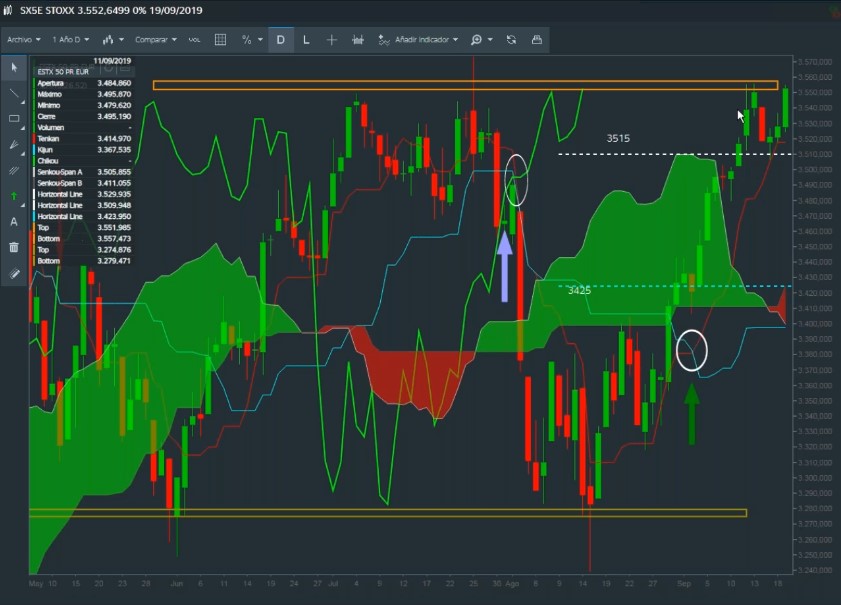Select the green arrow marker tool

coord(14,196)
